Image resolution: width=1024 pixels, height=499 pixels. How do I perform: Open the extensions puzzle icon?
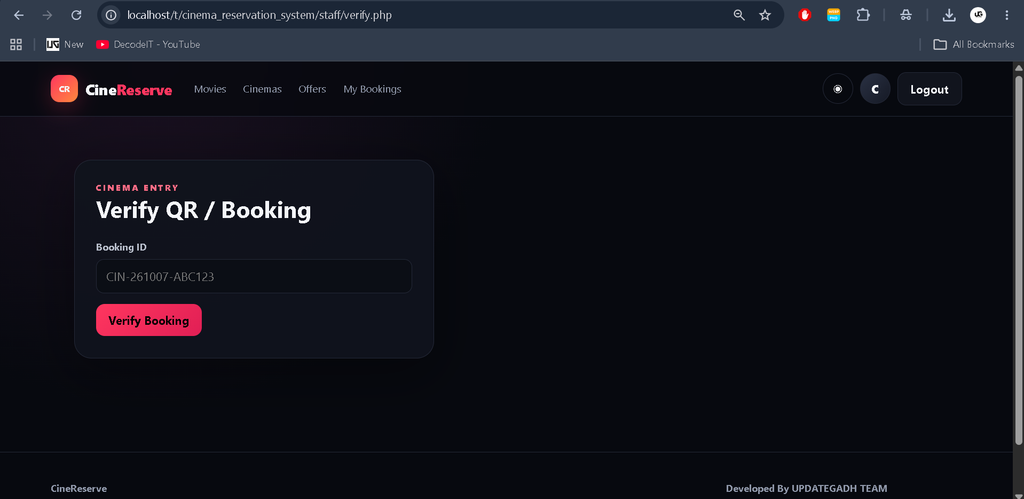click(x=863, y=15)
